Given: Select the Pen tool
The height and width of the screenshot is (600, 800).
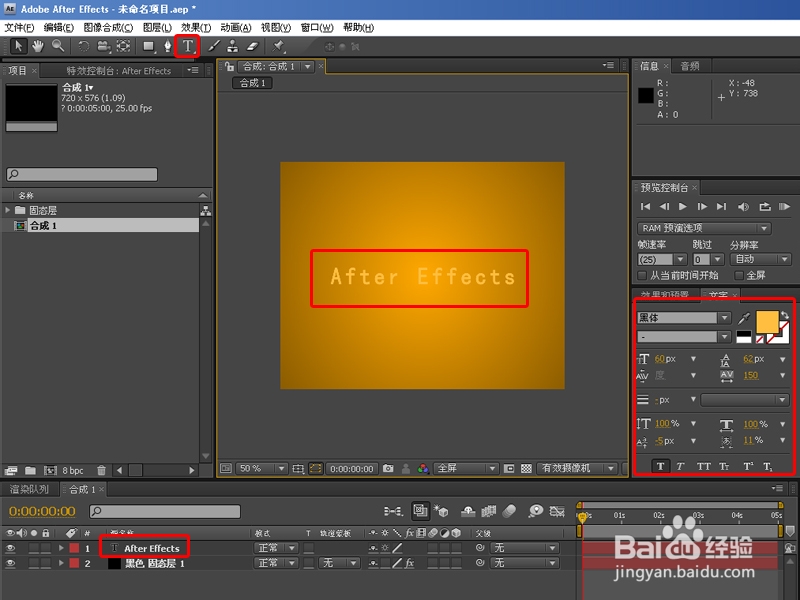Looking at the screenshot, I should [167, 46].
